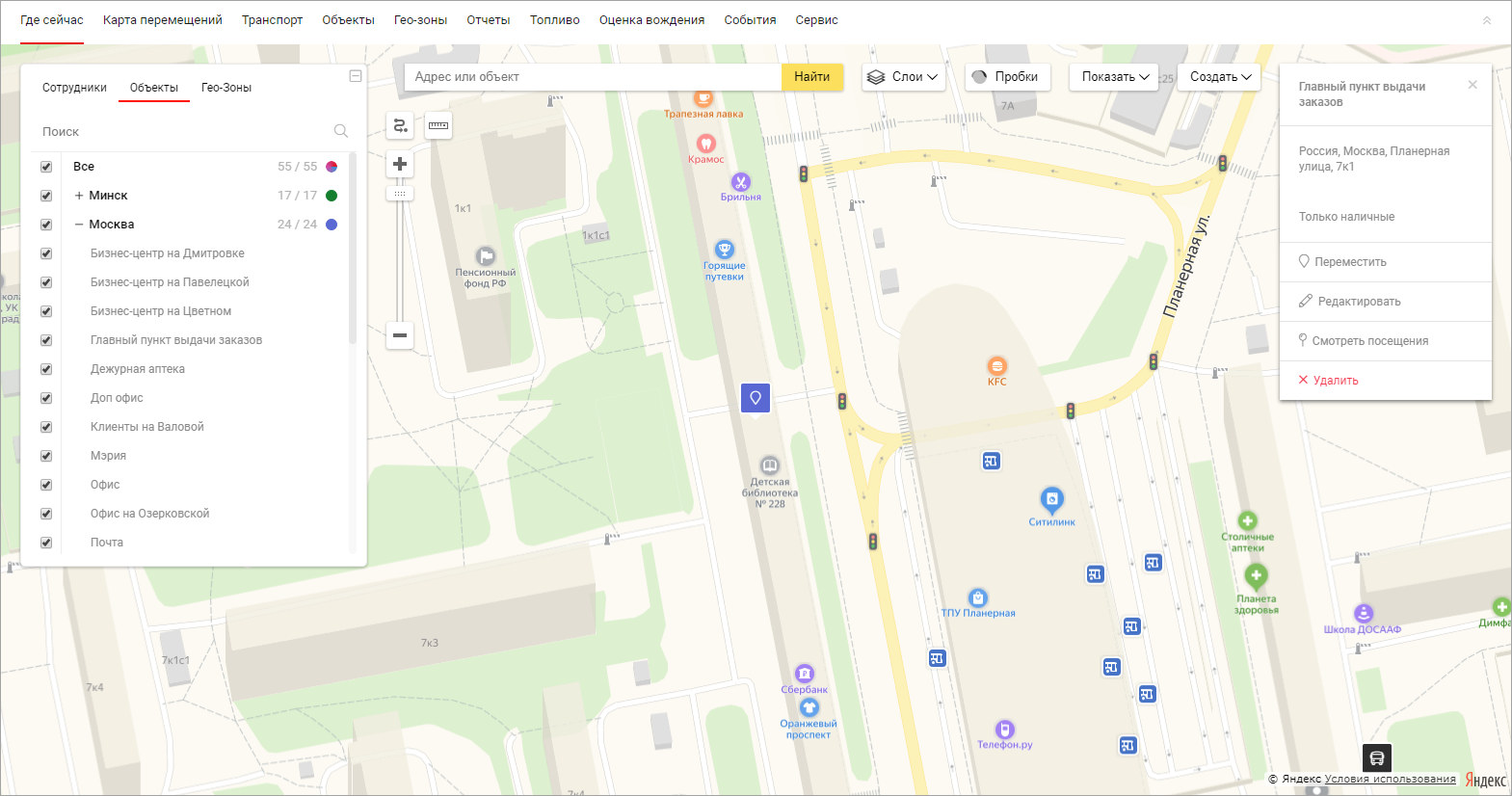This screenshot has height=796, width=1512.
Task: Expand the Минск group
Action: coord(79,196)
